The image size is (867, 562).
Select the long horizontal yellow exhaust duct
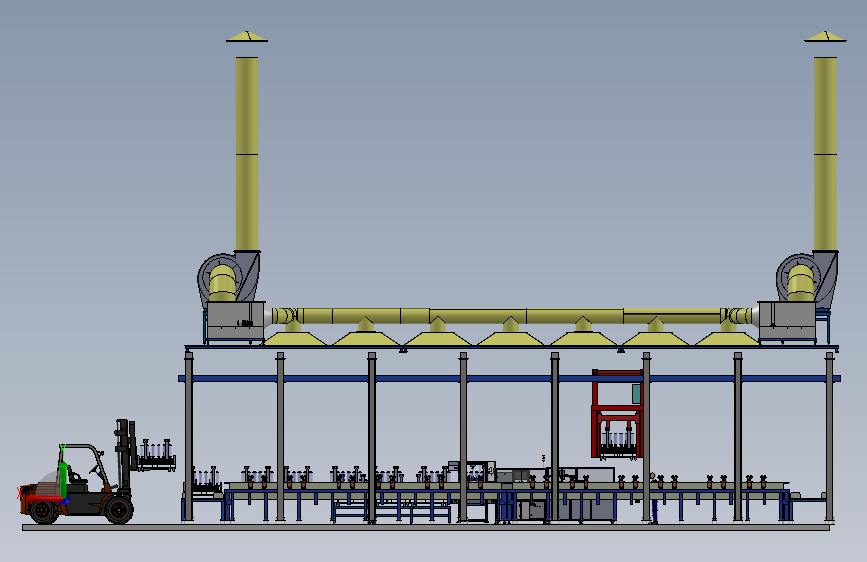point(511,316)
